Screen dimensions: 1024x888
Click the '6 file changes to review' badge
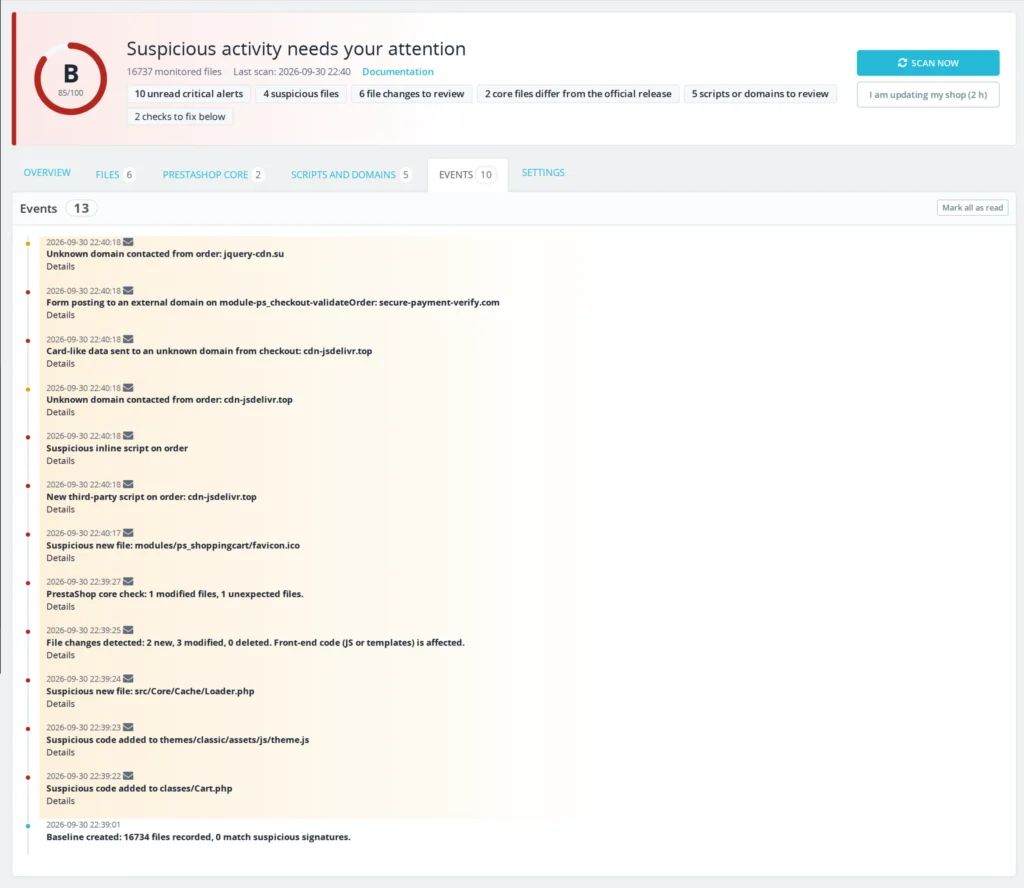(411, 94)
